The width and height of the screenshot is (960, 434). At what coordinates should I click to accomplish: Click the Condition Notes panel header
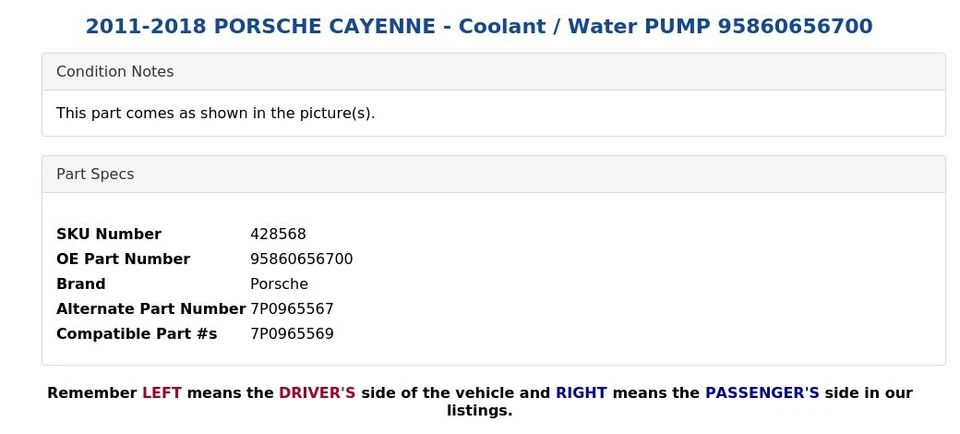tap(115, 72)
